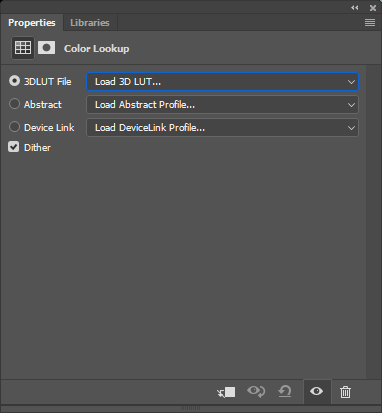Open the Properties panel flyout menu
The width and height of the screenshot is (382, 413).
[370, 22]
